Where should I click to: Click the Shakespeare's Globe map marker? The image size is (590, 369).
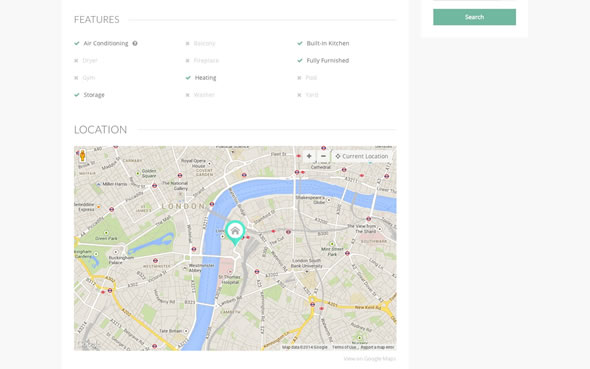point(329,200)
